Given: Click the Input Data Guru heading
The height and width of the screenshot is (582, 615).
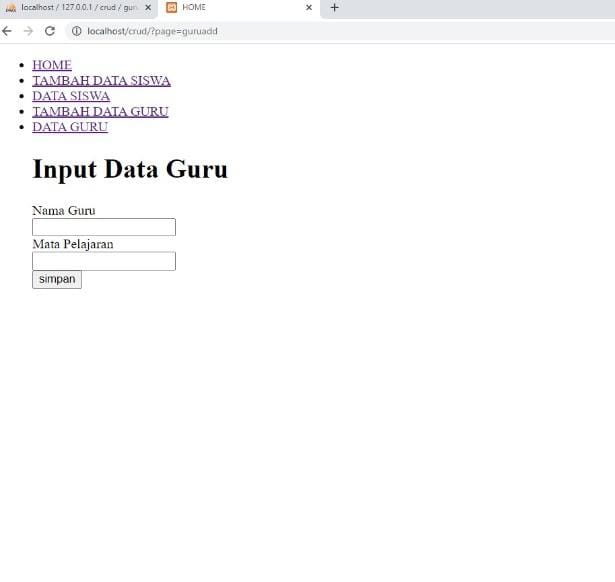Looking at the screenshot, I should (130, 169).
